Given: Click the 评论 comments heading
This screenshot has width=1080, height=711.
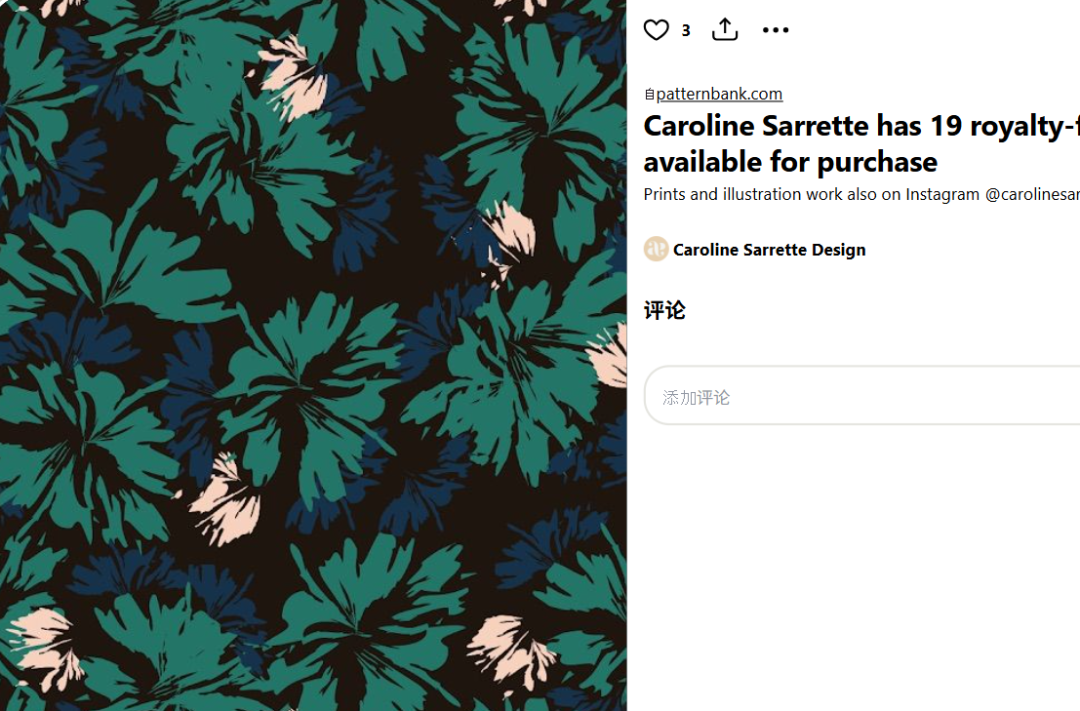Looking at the screenshot, I should (664, 310).
